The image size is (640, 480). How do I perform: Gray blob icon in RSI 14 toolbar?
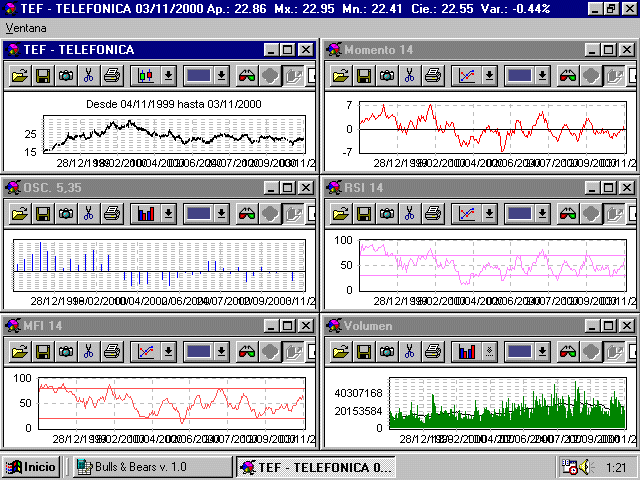pos(591,213)
